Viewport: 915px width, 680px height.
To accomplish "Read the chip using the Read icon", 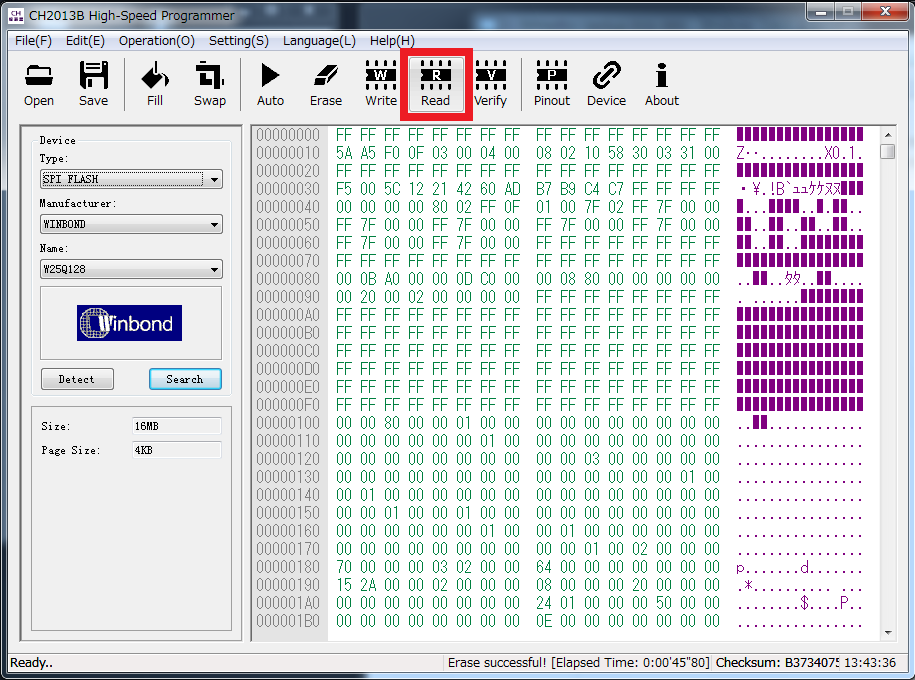I will (436, 84).
